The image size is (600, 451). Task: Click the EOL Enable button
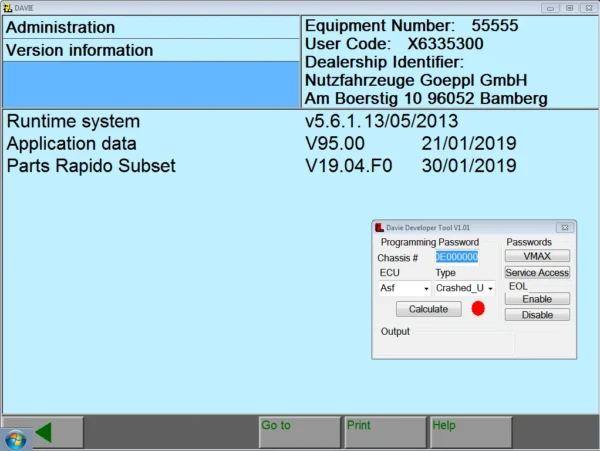tap(537, 299)
